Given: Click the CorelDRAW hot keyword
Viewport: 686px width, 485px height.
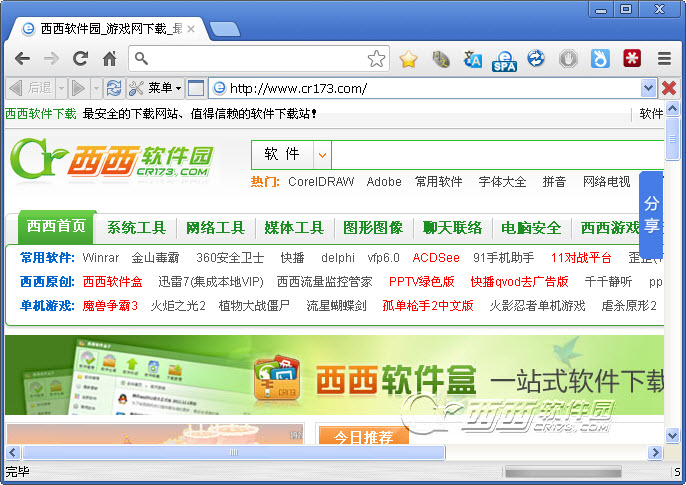Looking at the screenshot, I should [x=321, y=181].
